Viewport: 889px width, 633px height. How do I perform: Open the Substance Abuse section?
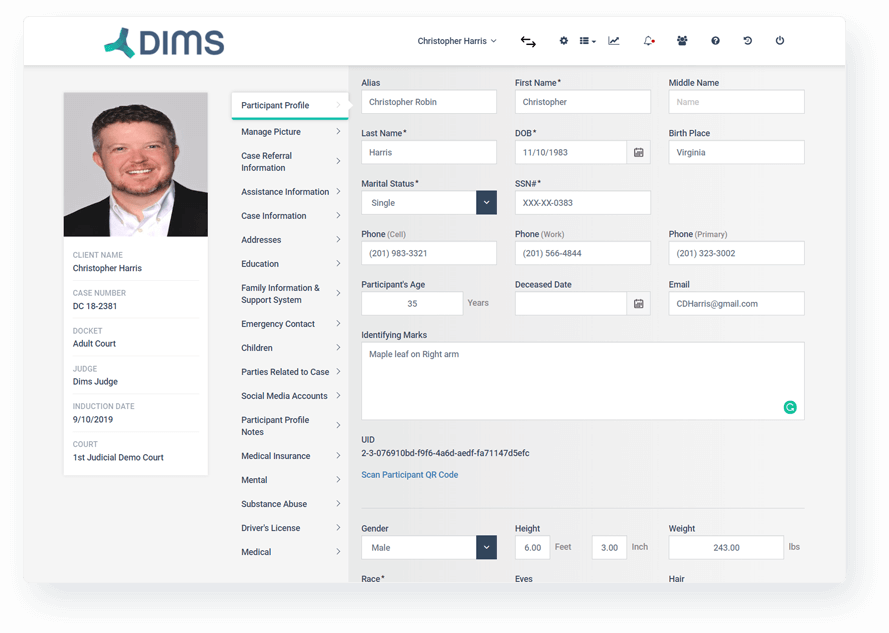[x=290, y=504]
